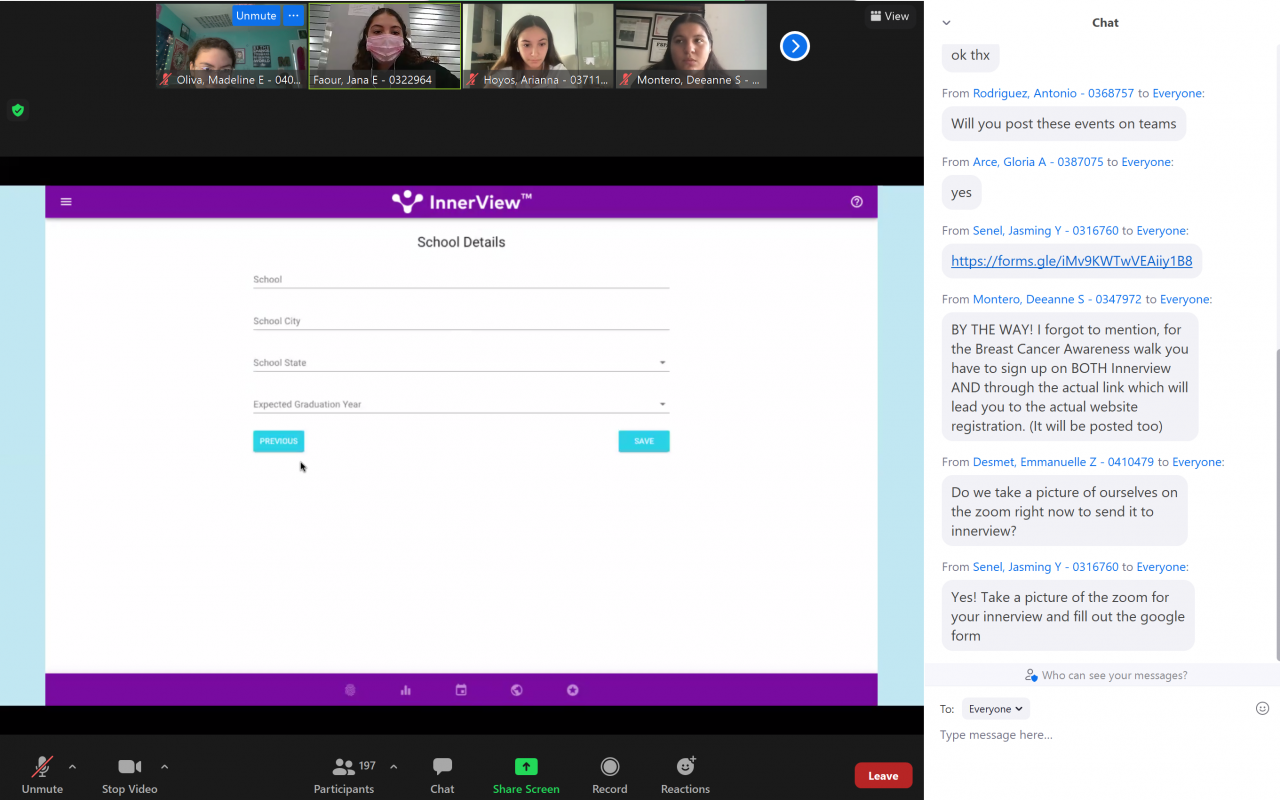1280x800 pixels.
Task: Toggle the Participants panel
Action: click(344, 775)
